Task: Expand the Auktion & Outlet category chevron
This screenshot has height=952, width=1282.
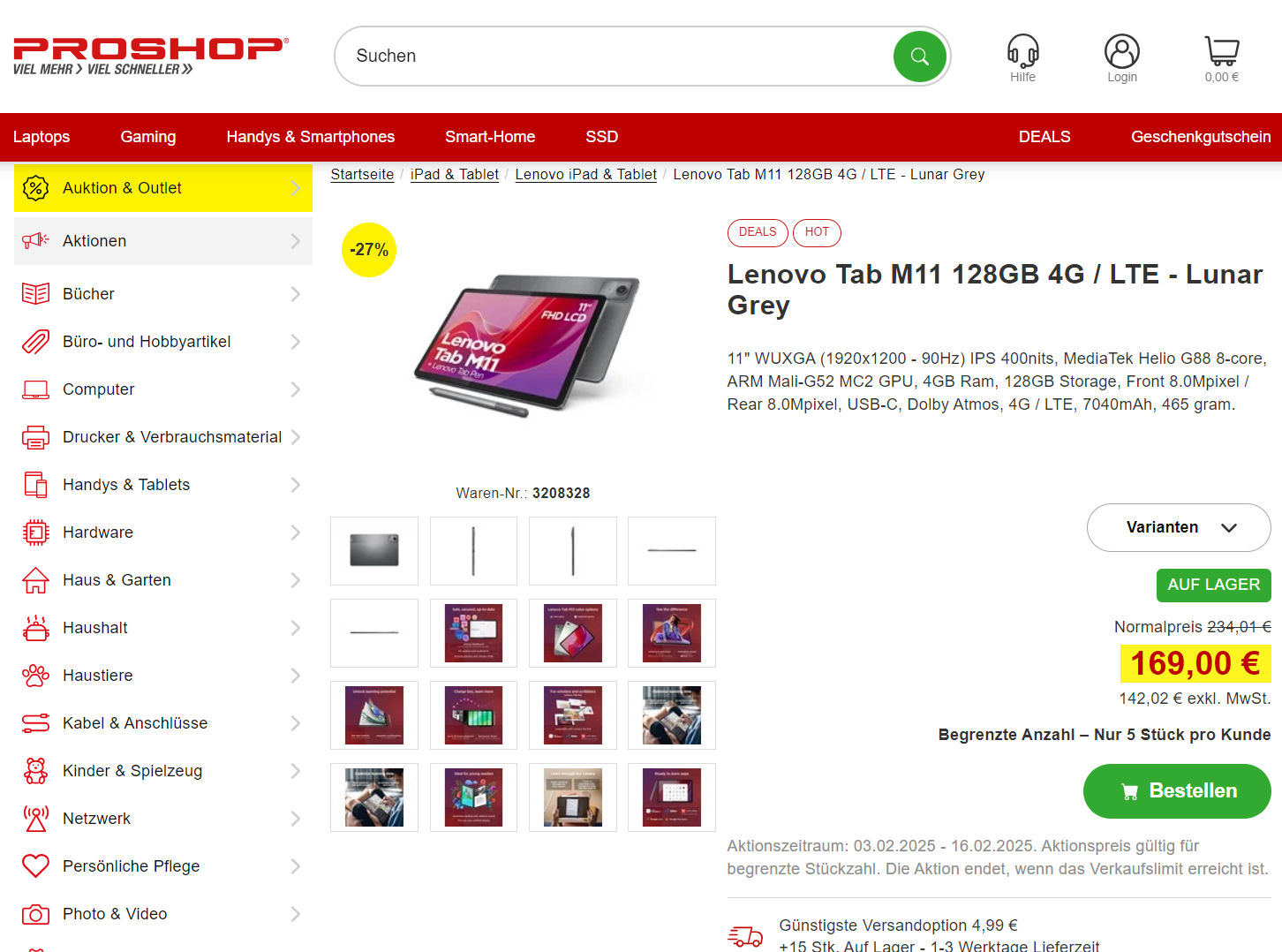Action: click(x=296, y=188)
